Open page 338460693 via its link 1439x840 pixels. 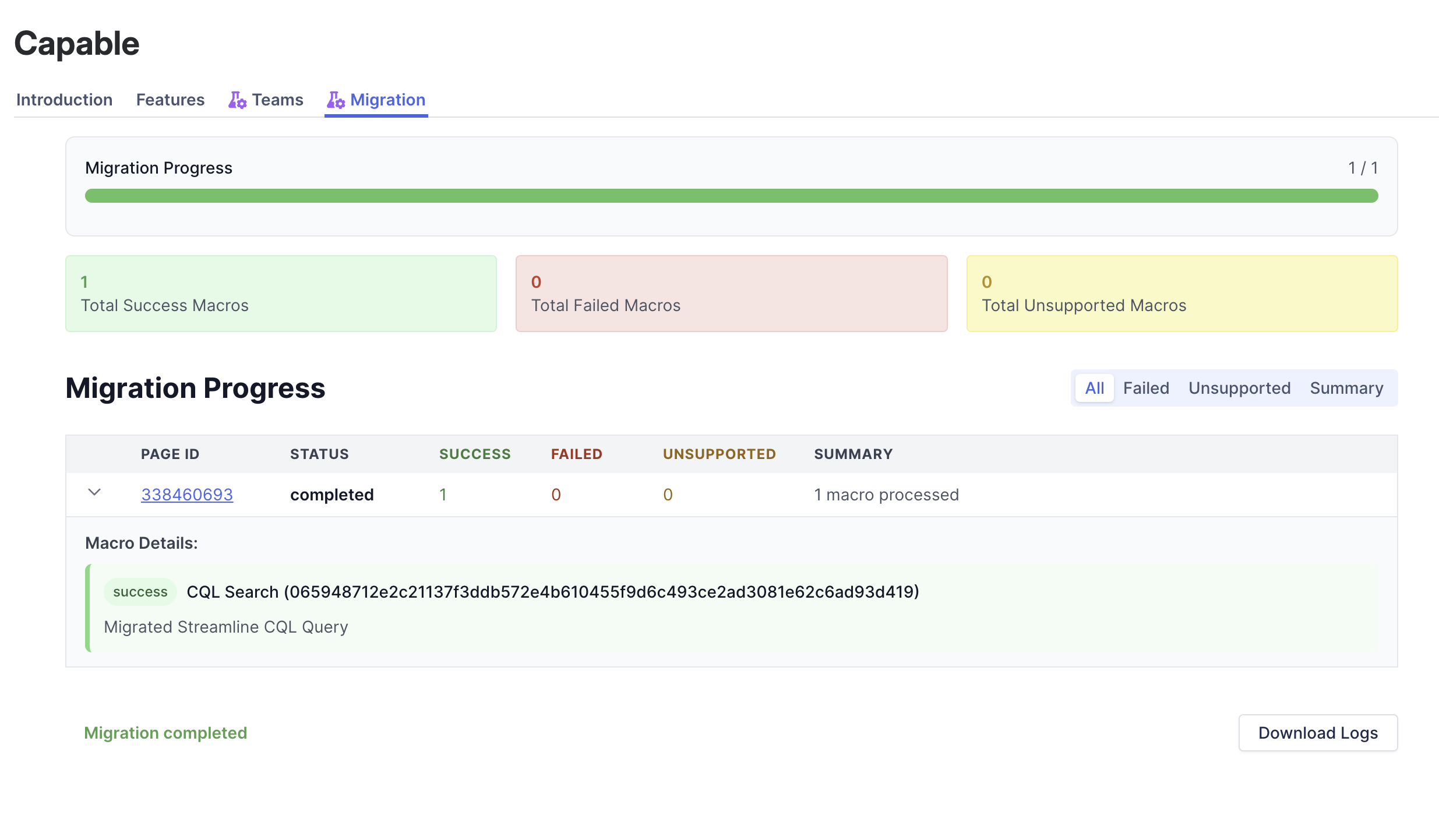[x=187, y=494]
